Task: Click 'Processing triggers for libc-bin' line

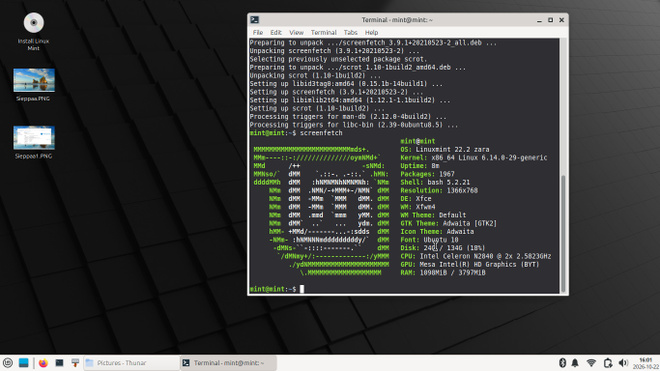Action: 354,125
